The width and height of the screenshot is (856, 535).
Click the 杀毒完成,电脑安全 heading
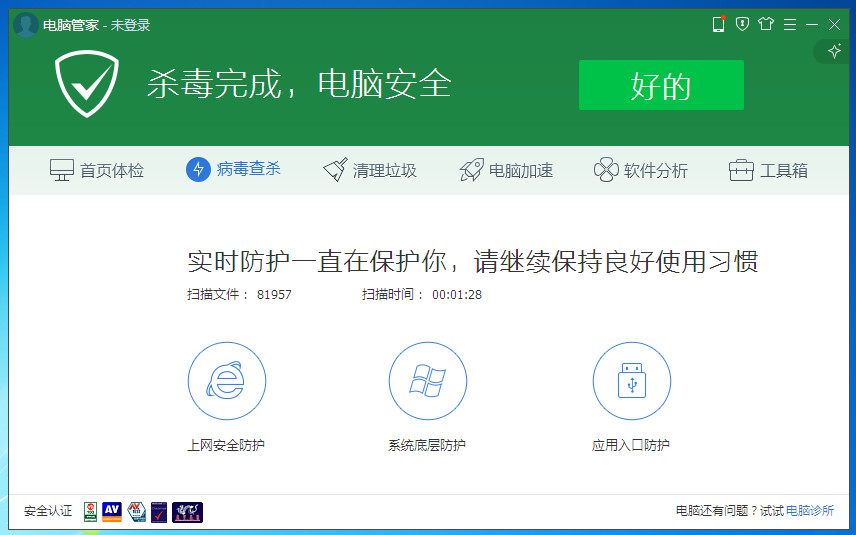[299, 84]
